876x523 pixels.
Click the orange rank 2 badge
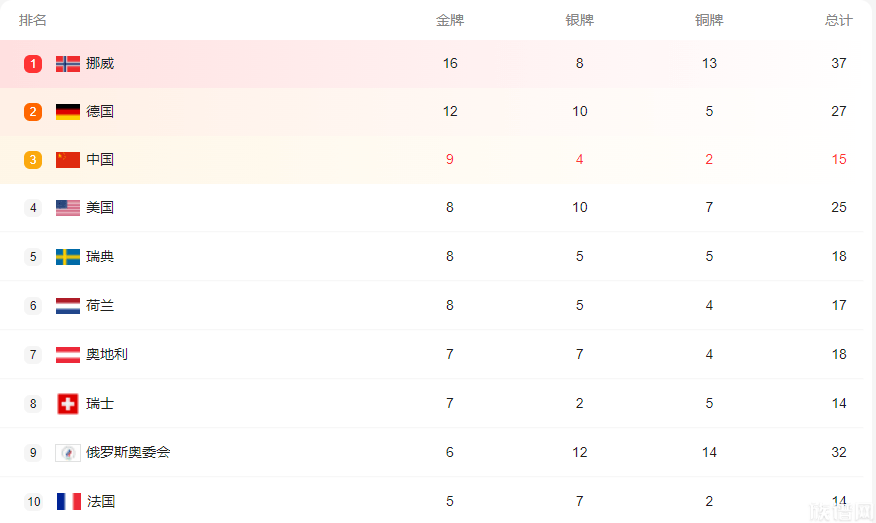[33, 112]
